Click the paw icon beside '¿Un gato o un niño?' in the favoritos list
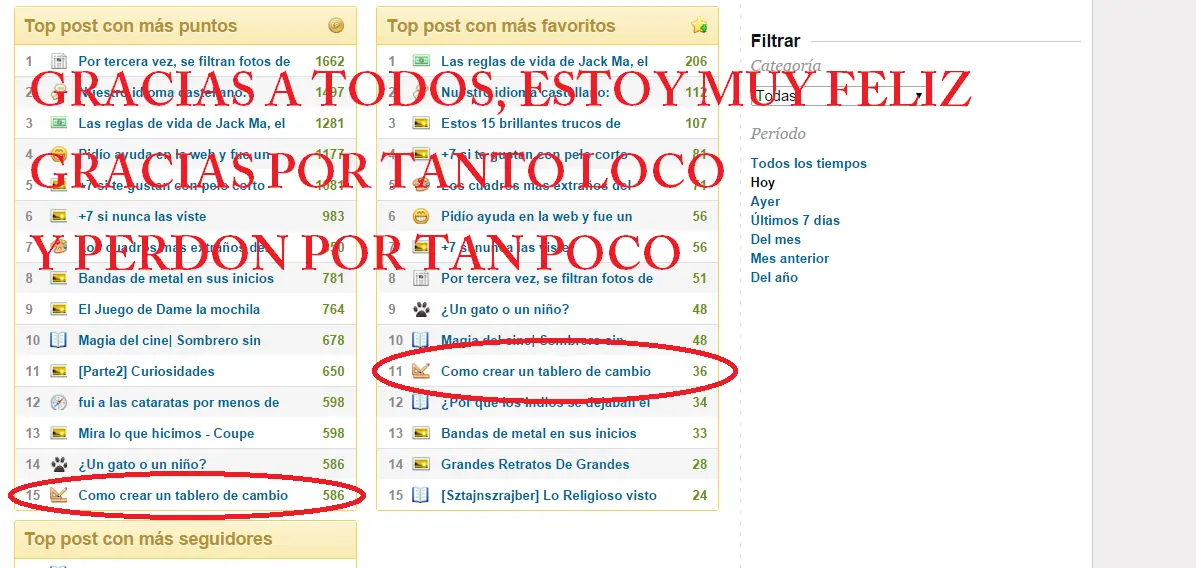 [421, 310]
